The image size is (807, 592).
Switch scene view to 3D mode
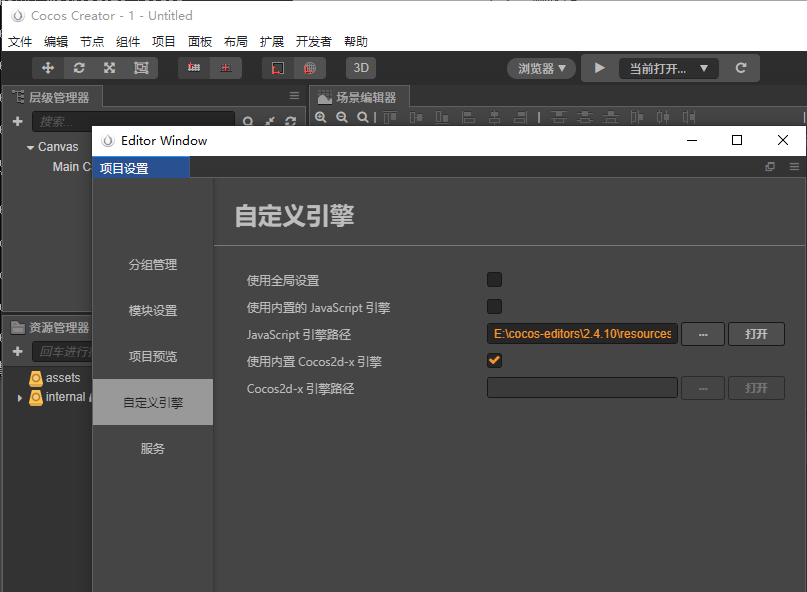pos(361,68)
